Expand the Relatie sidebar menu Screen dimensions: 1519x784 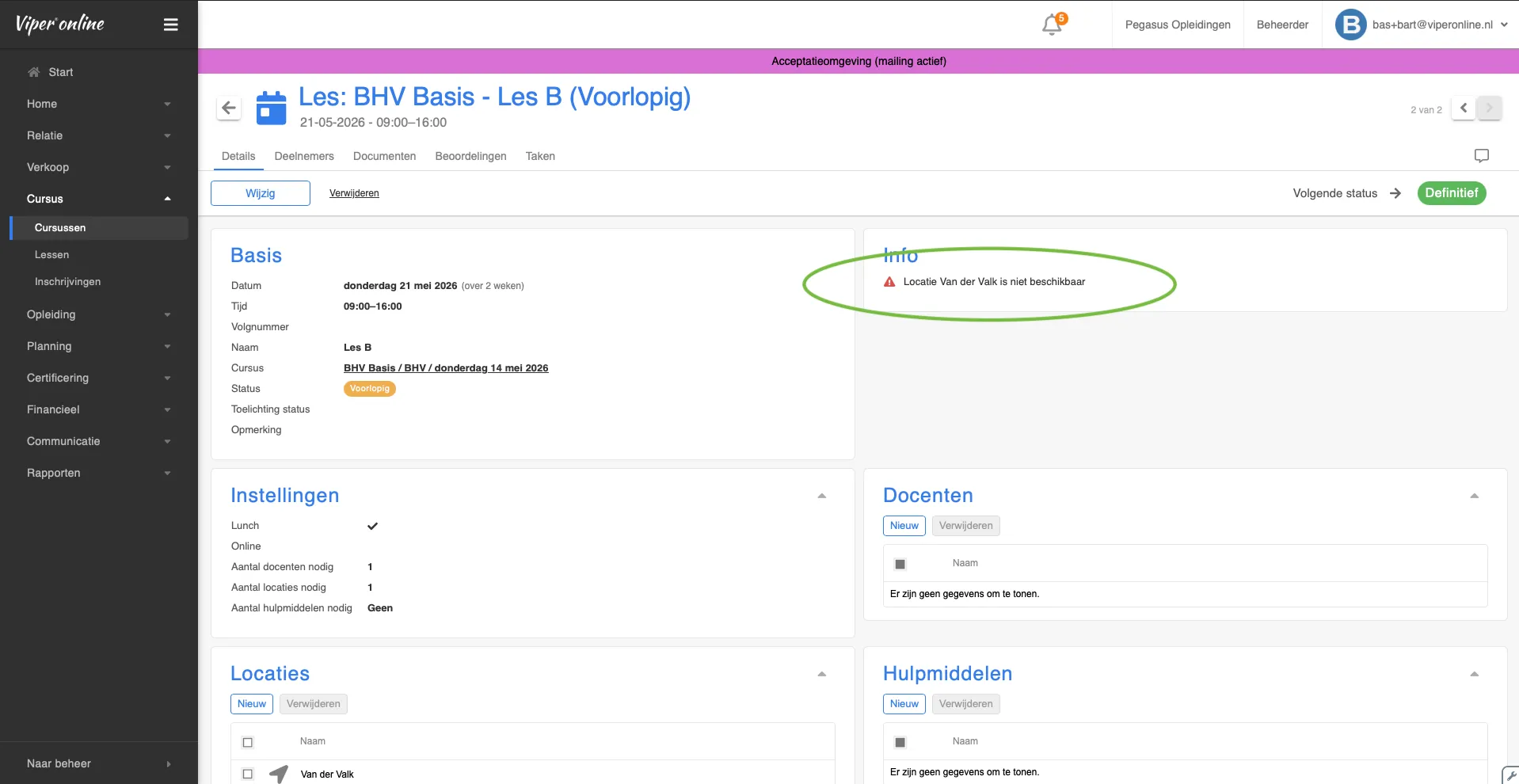(99, 135)
